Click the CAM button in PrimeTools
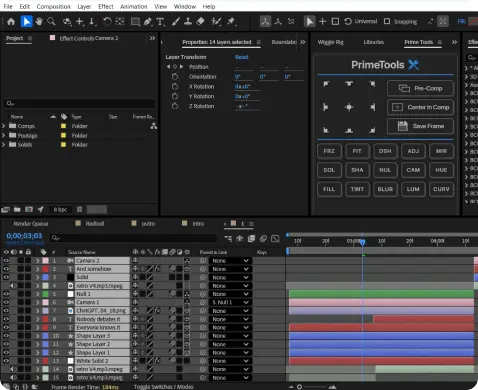478x390 pixels. (413, 170)
